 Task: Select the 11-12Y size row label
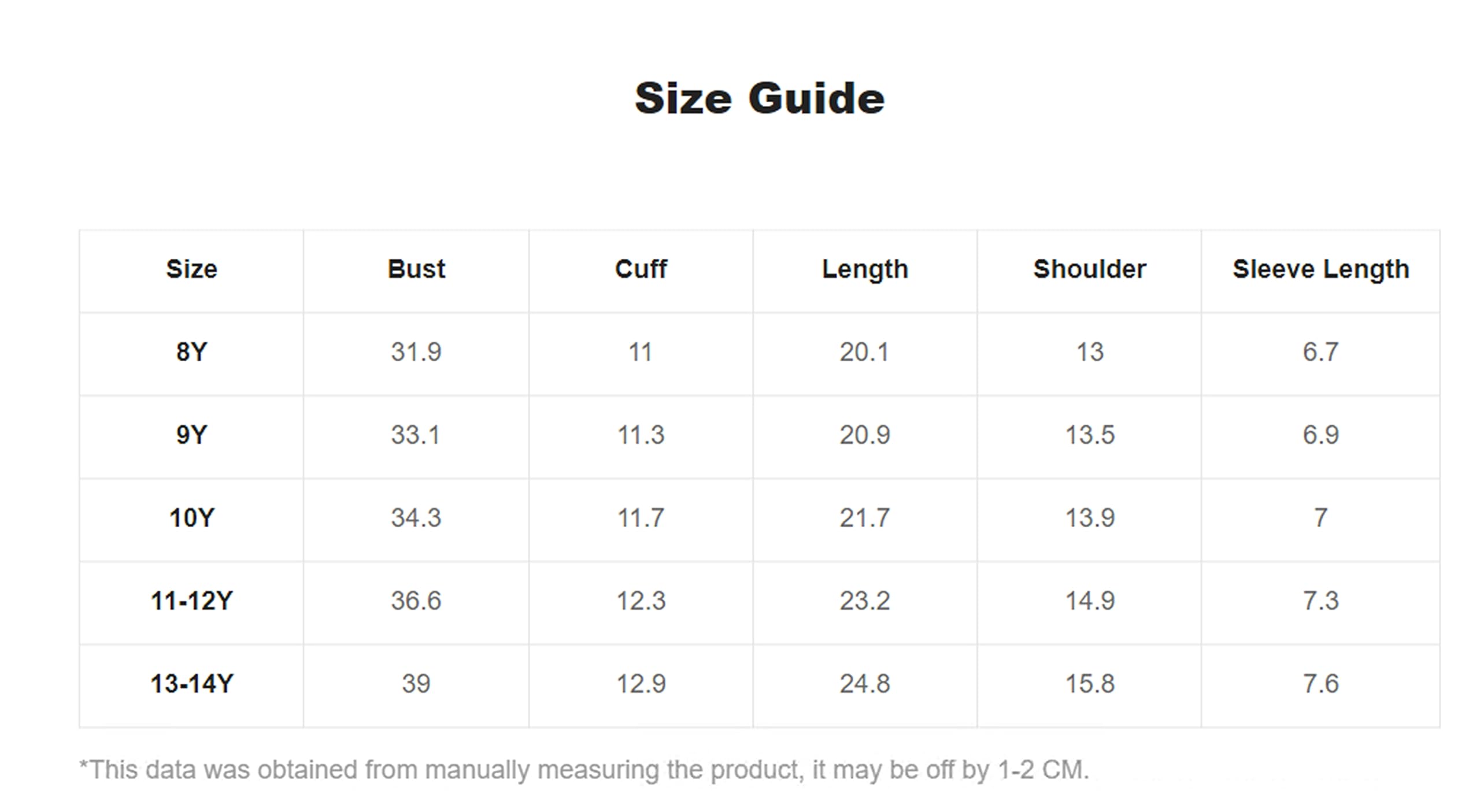(x=191, y=601)
